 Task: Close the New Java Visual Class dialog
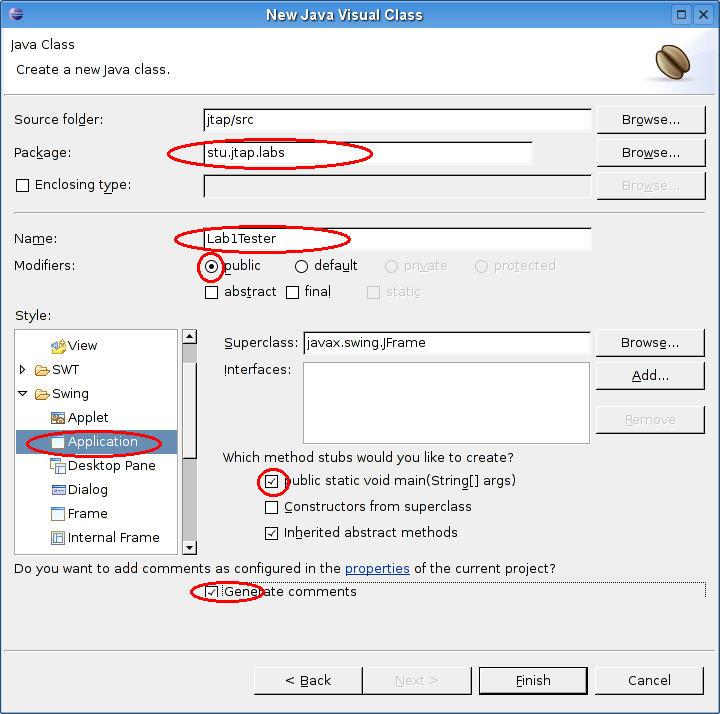703,15
